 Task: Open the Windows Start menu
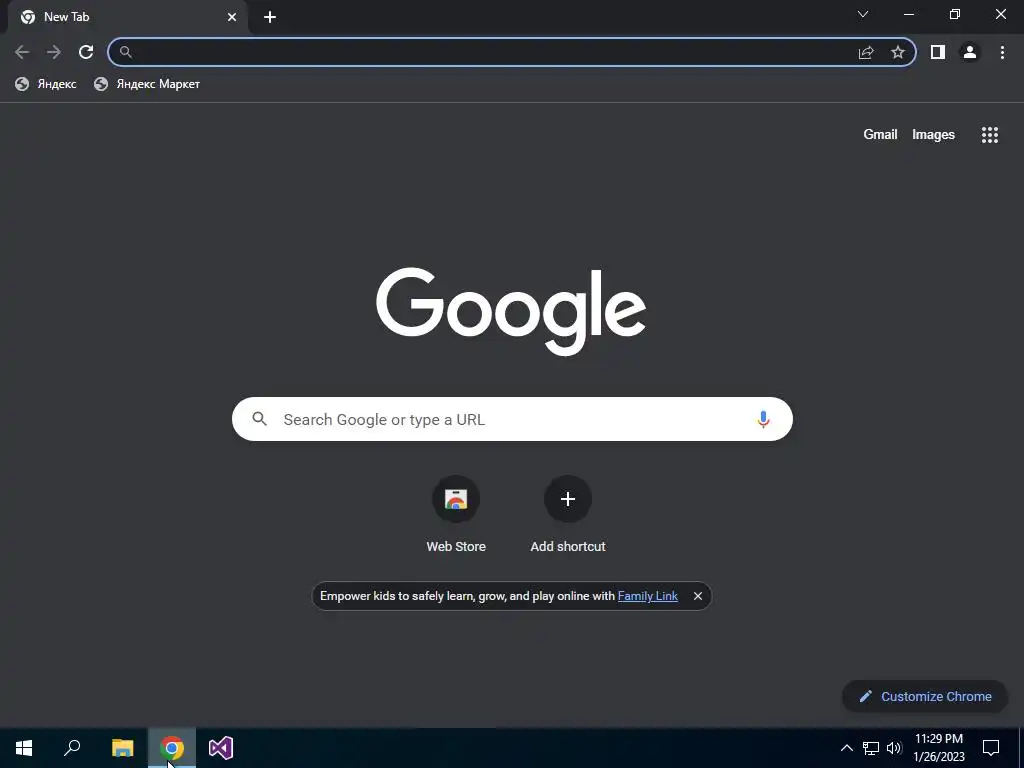[24, 748]
